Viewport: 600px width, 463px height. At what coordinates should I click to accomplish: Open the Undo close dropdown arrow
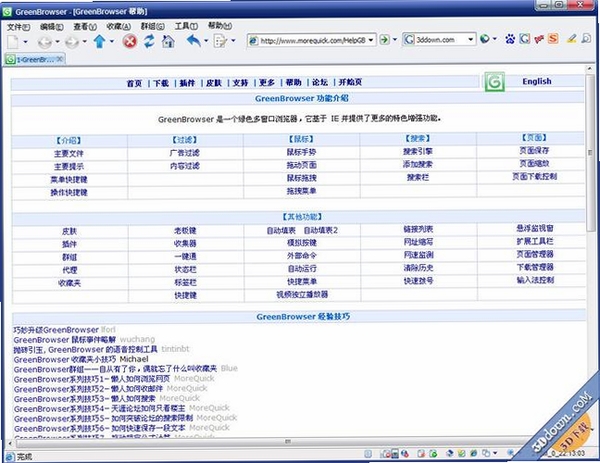206,40
